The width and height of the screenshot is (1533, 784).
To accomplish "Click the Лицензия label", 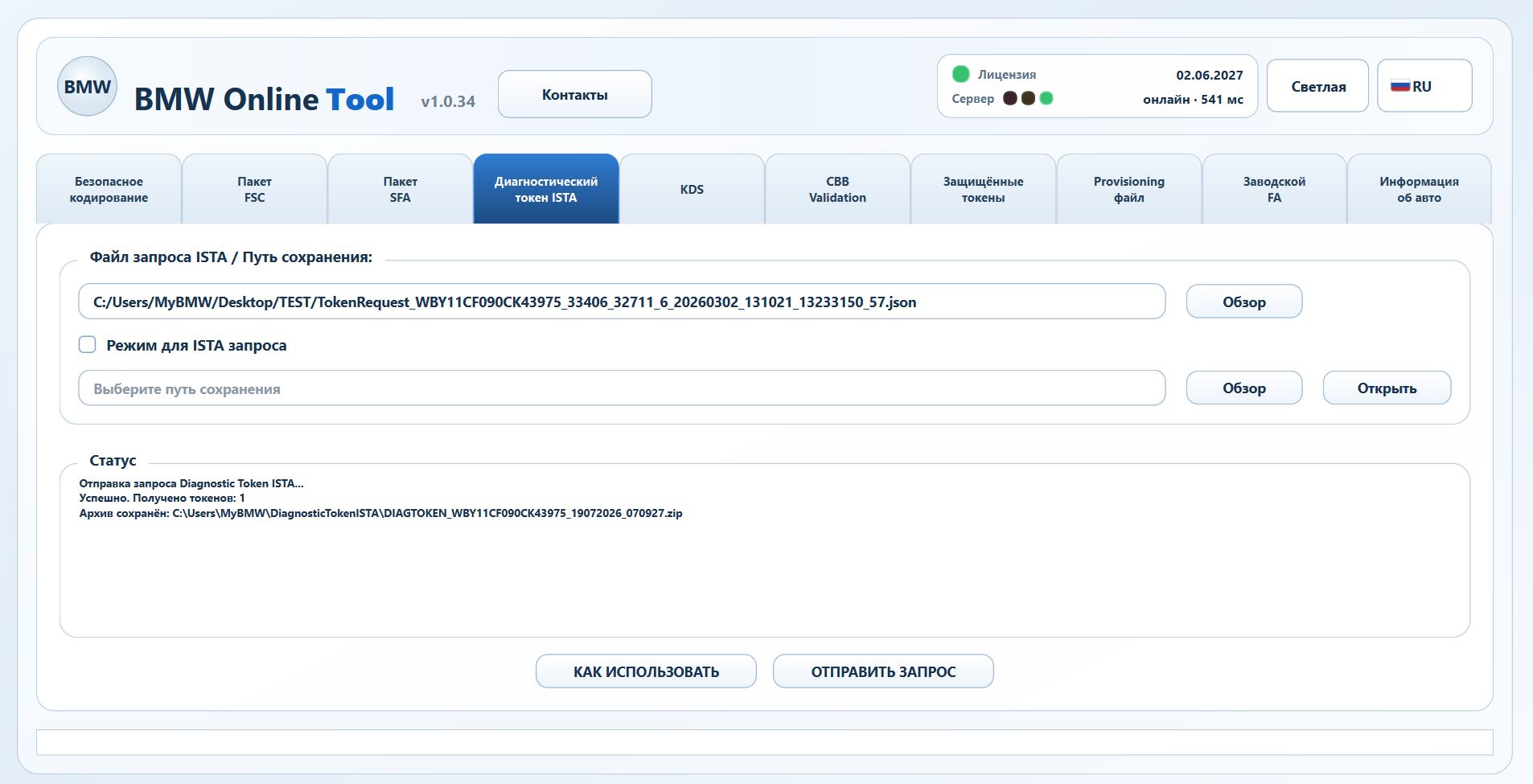I will click(x=1006, y=75).
